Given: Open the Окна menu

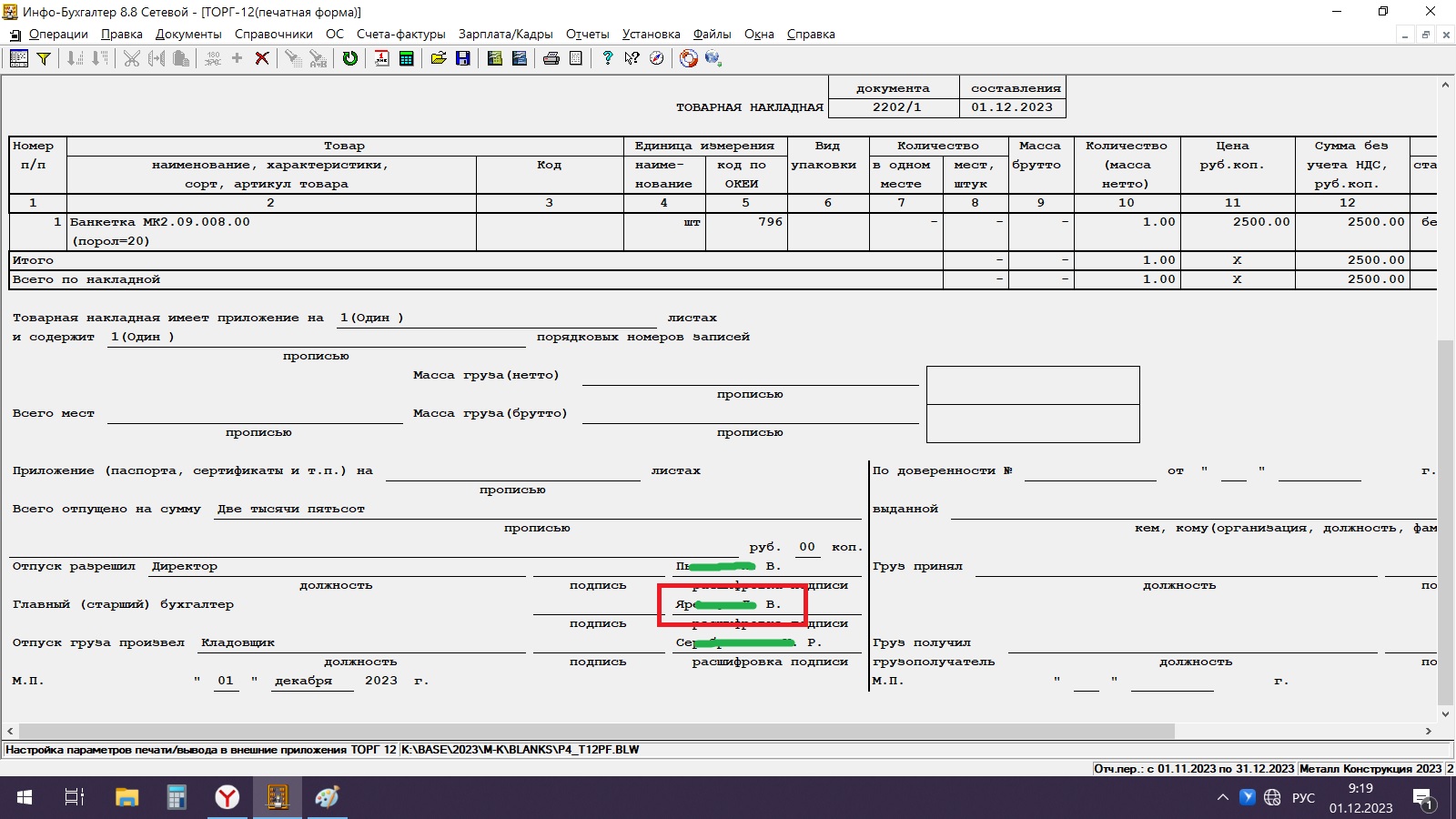Looking at the screenshot, I should [x=759, y=35].
